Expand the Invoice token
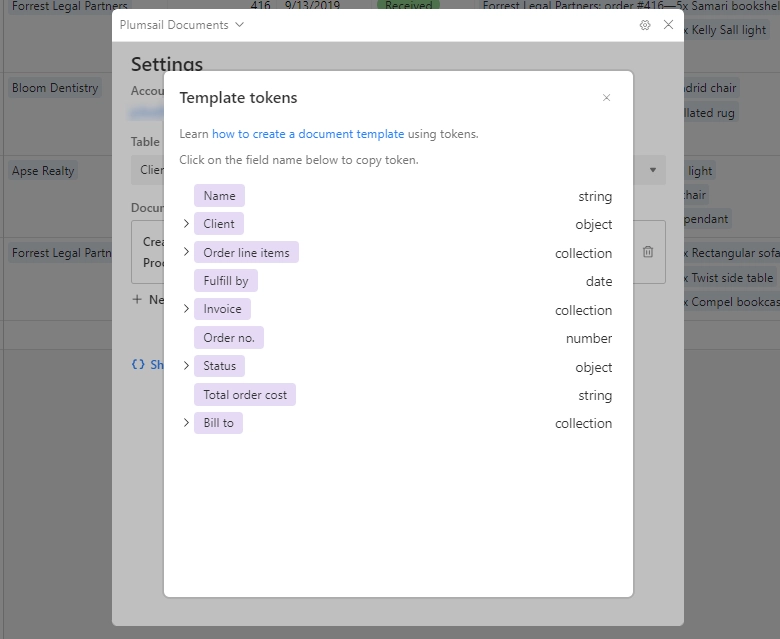The image size is (780, 639). pos(186,309)
